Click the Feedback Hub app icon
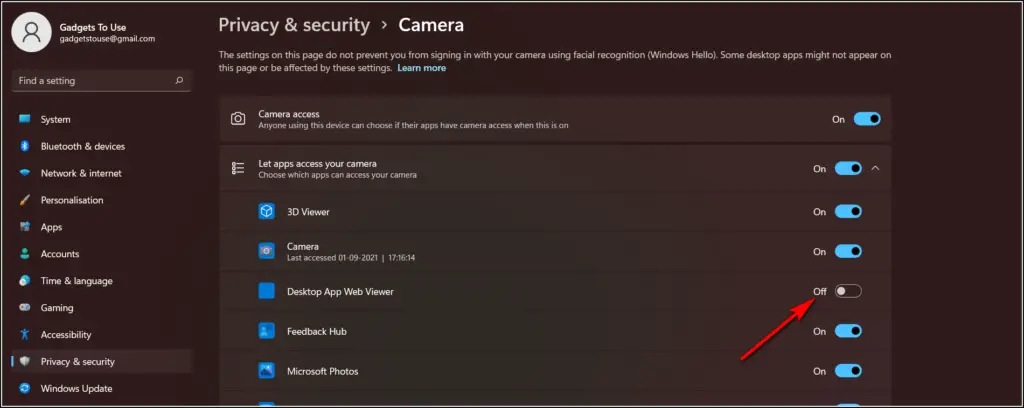The height and width of the screenshot is (408, 1024). coord(266,331)
